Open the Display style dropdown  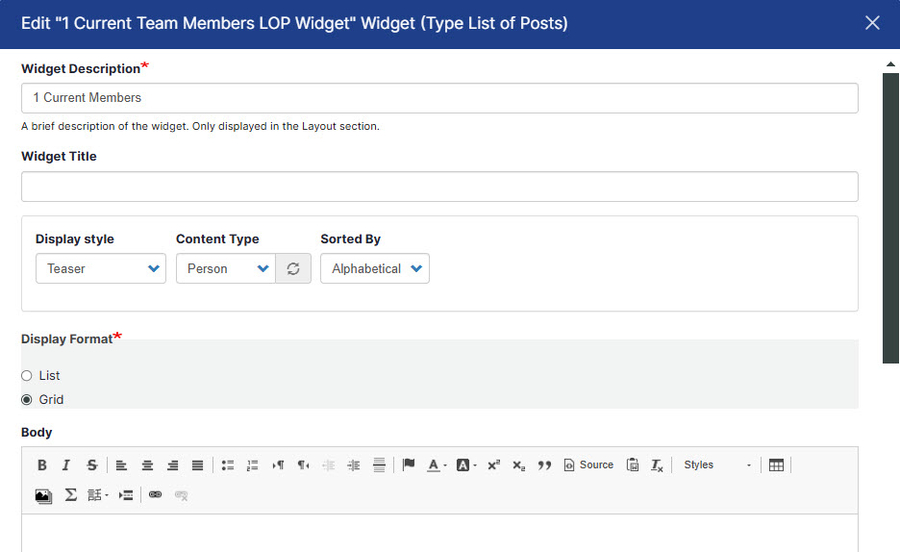[x=100, y=269]
